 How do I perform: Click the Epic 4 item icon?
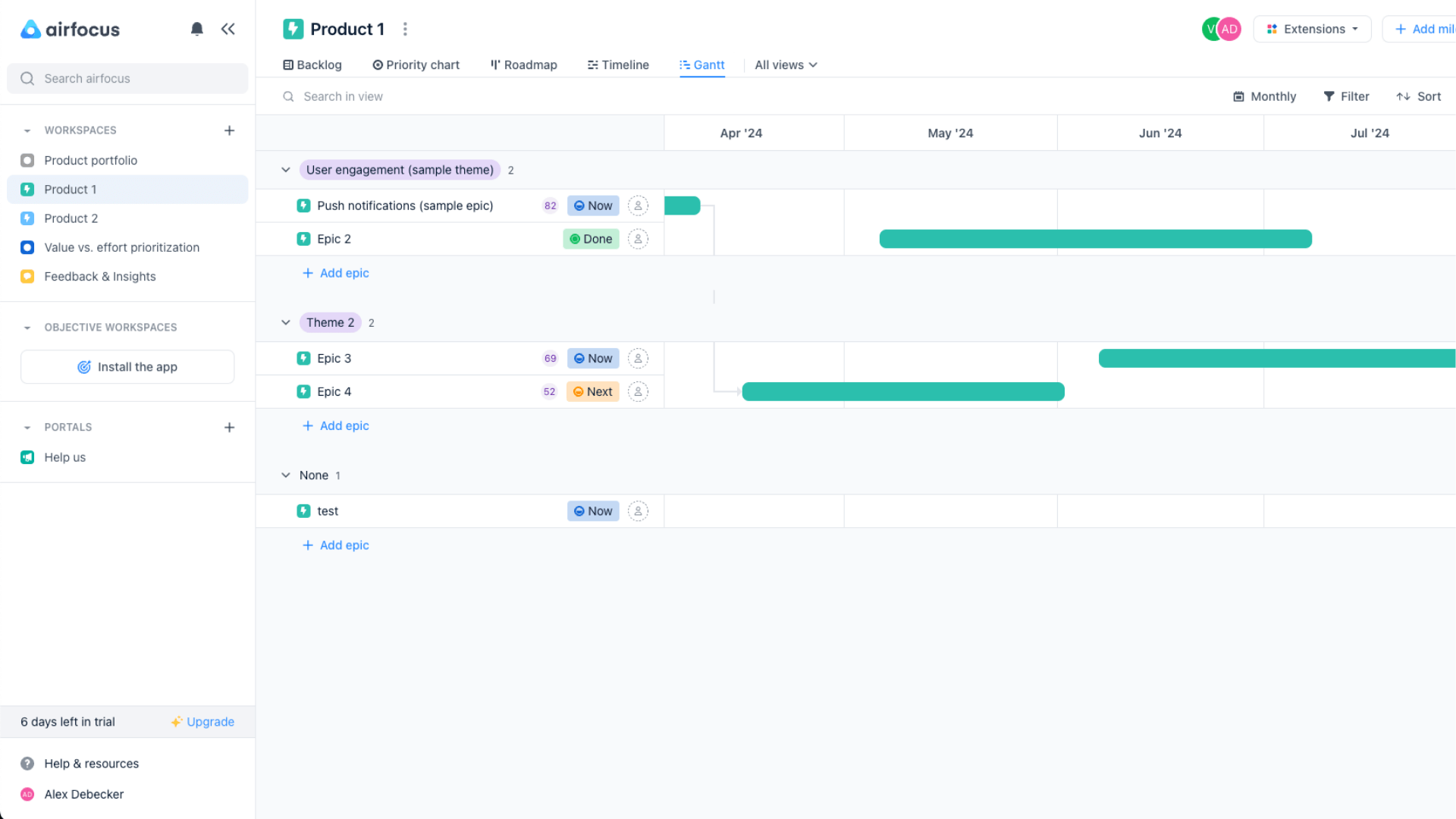[x=303, y=391]
